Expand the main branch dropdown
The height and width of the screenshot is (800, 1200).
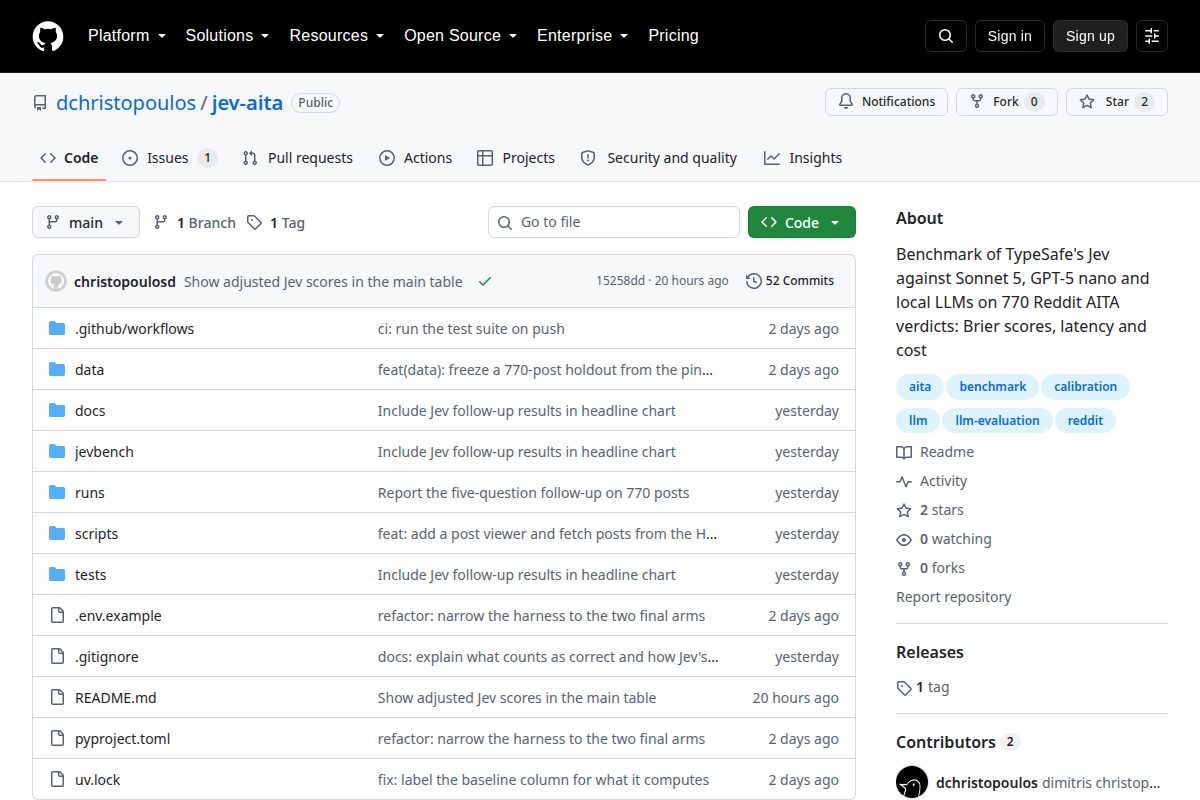[86, 222]
